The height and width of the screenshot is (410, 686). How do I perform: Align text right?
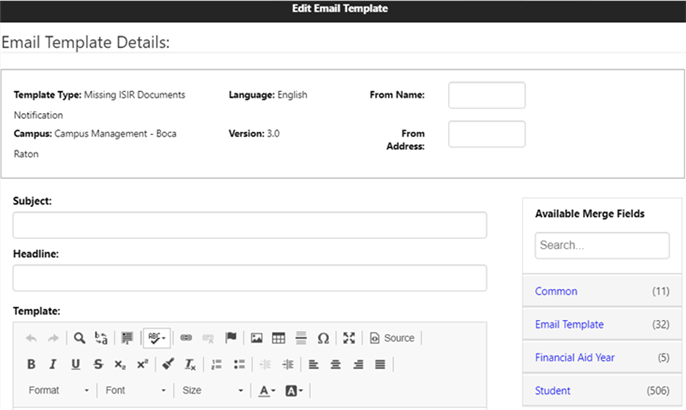358,364
